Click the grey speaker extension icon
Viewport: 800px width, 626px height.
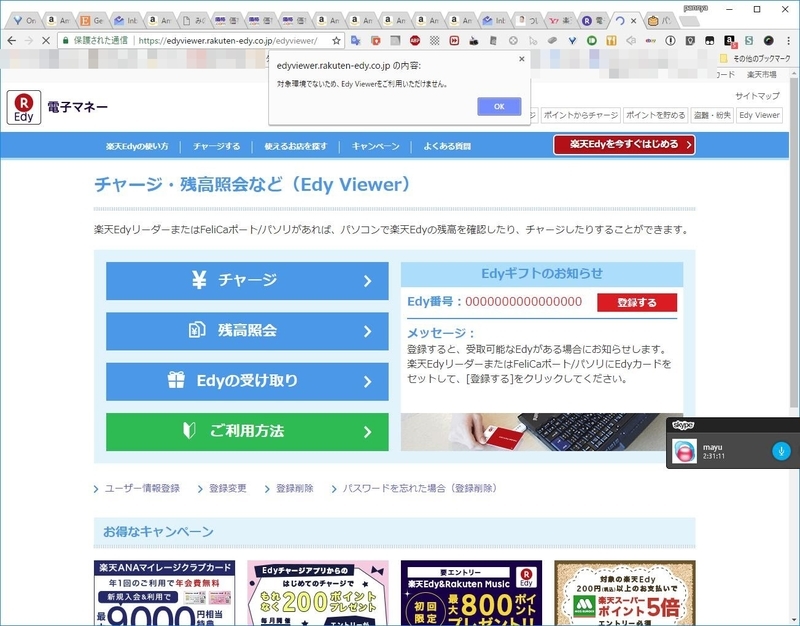(631, 40)
